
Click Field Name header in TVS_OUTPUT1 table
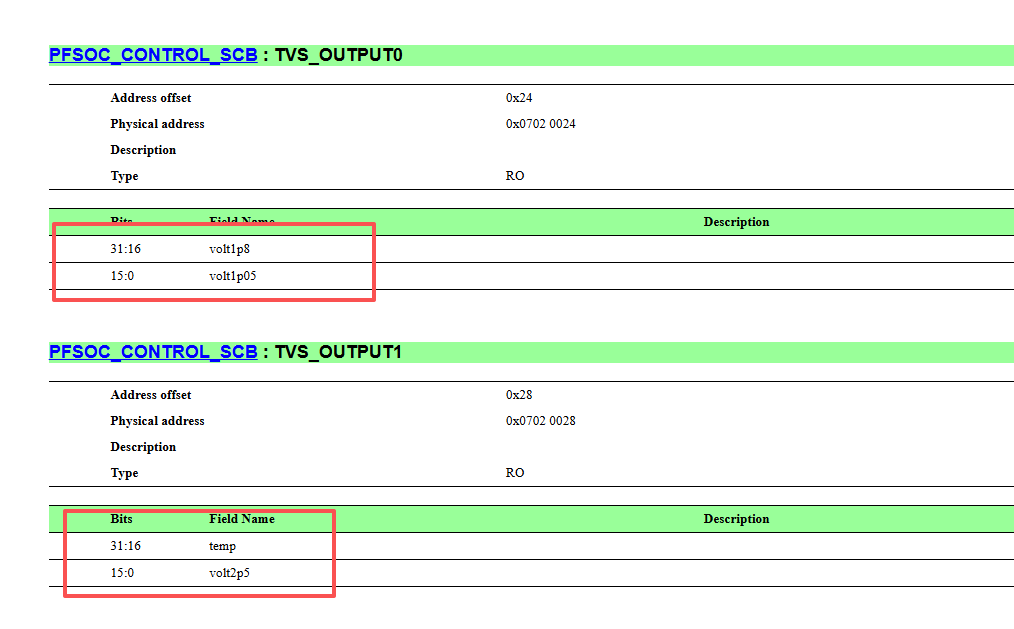point(242,519)
